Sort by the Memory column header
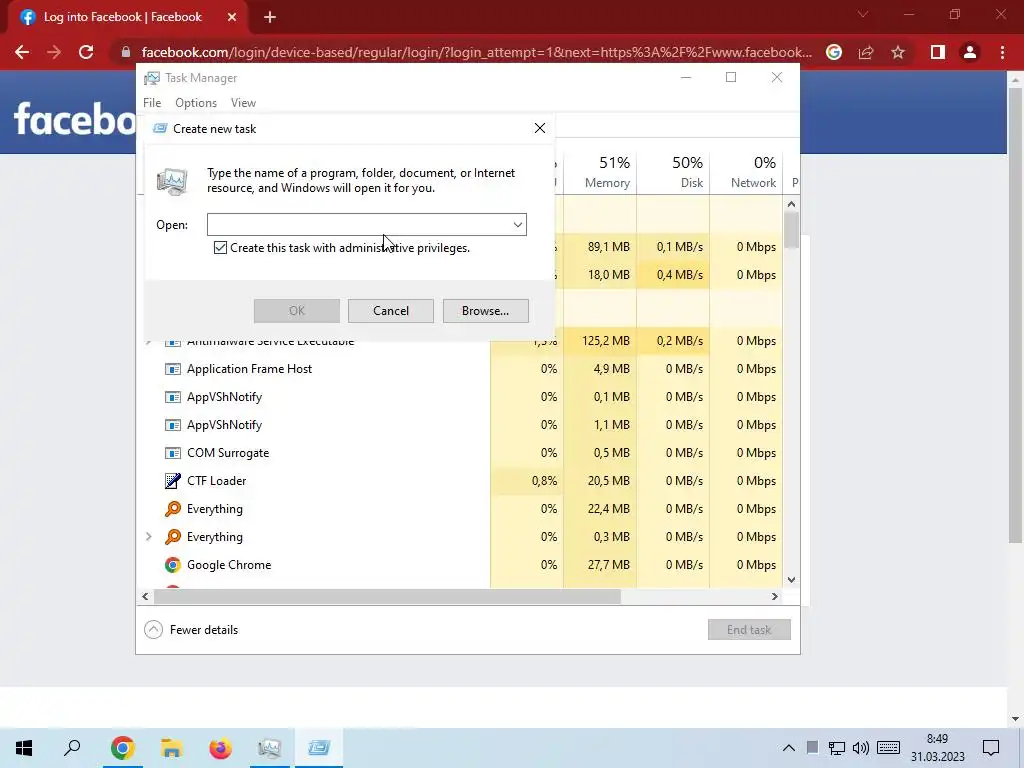Viewport: 1024px width, 768px height. 600,172
